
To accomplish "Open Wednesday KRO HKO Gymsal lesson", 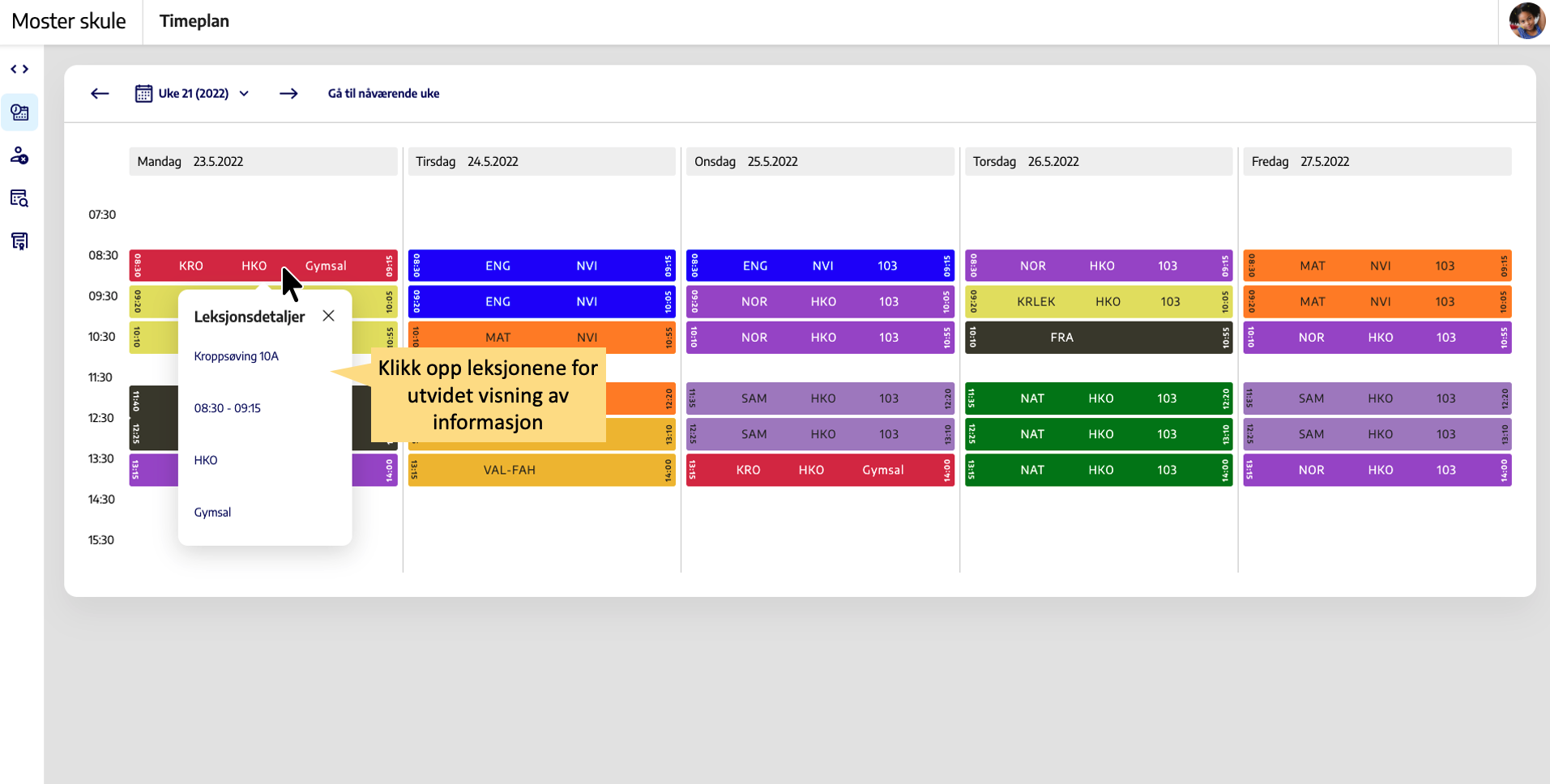I will (x=820, y=470).
